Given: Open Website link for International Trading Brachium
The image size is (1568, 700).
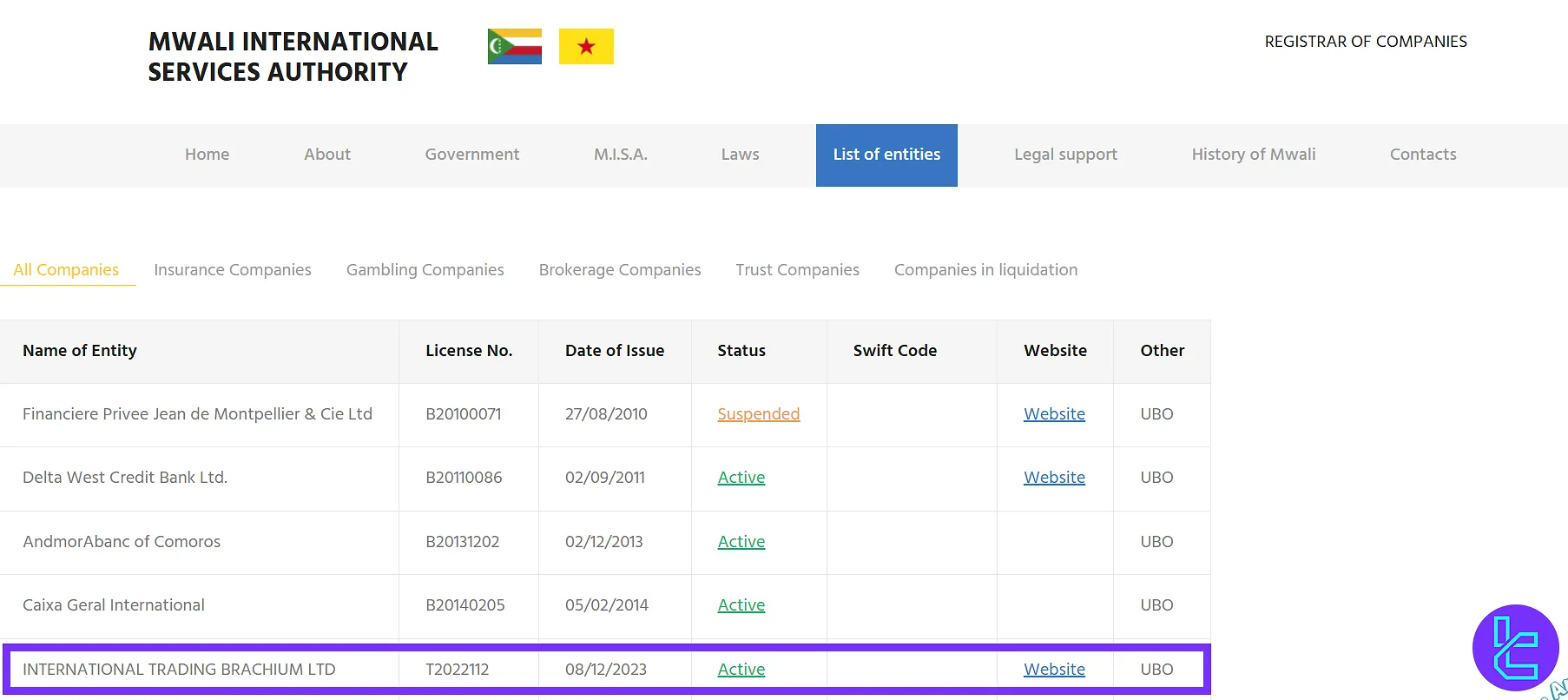Looking at the screenshot, I should click(x=1054, y=670).
